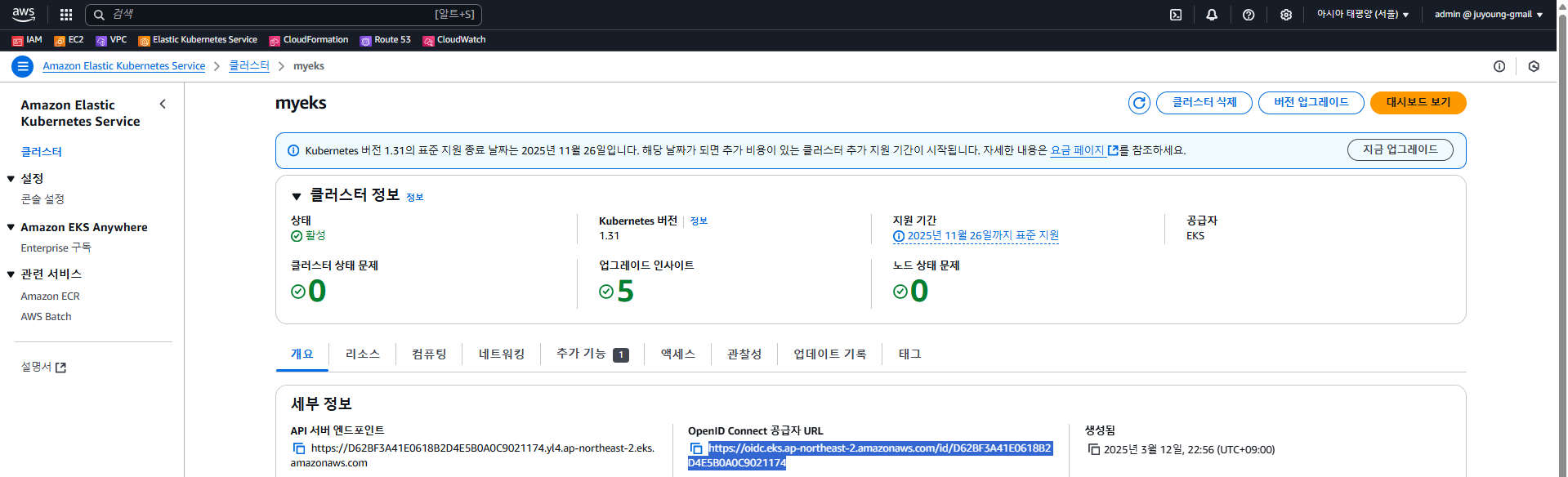Open the 설명서 external link
The height and width of the screenshot is (477, 1568).
coord(43,368)
